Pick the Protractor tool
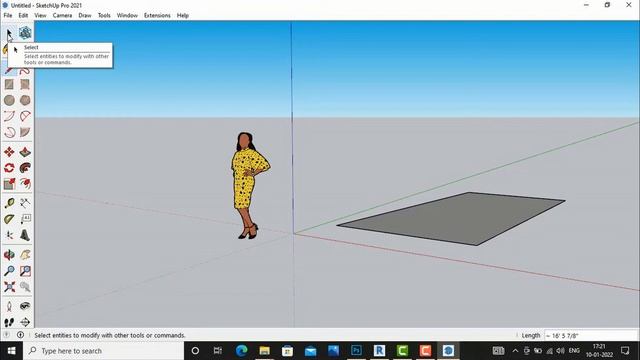640x360 pixels. [x=9, y=219]
